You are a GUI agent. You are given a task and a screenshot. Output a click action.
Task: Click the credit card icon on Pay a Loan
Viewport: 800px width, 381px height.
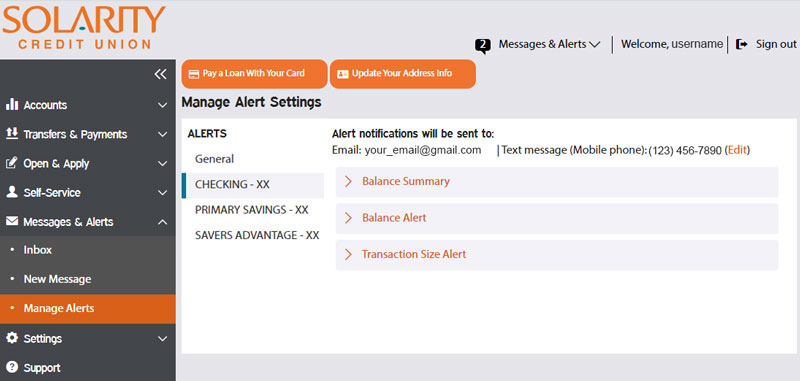click(x=193, y=74)
